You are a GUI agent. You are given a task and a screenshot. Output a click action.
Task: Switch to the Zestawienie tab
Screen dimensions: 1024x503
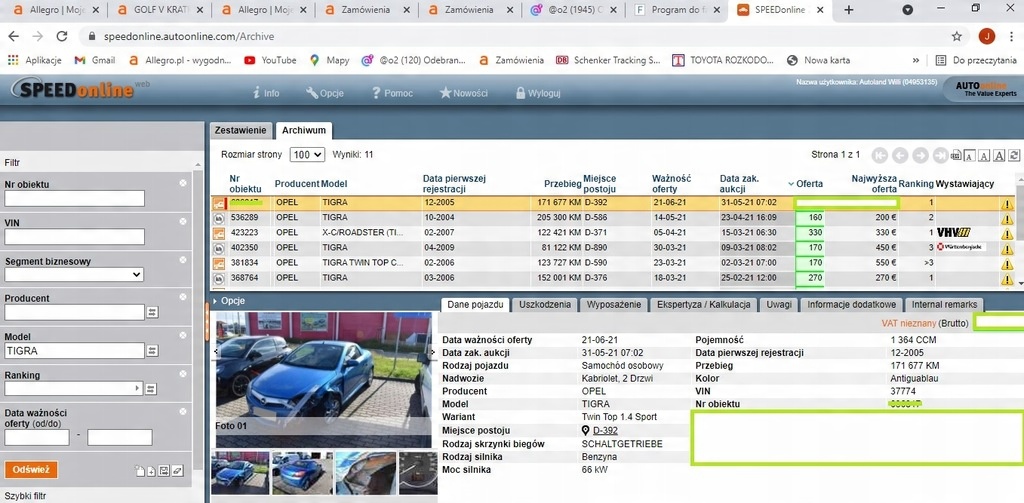[241, 130]
